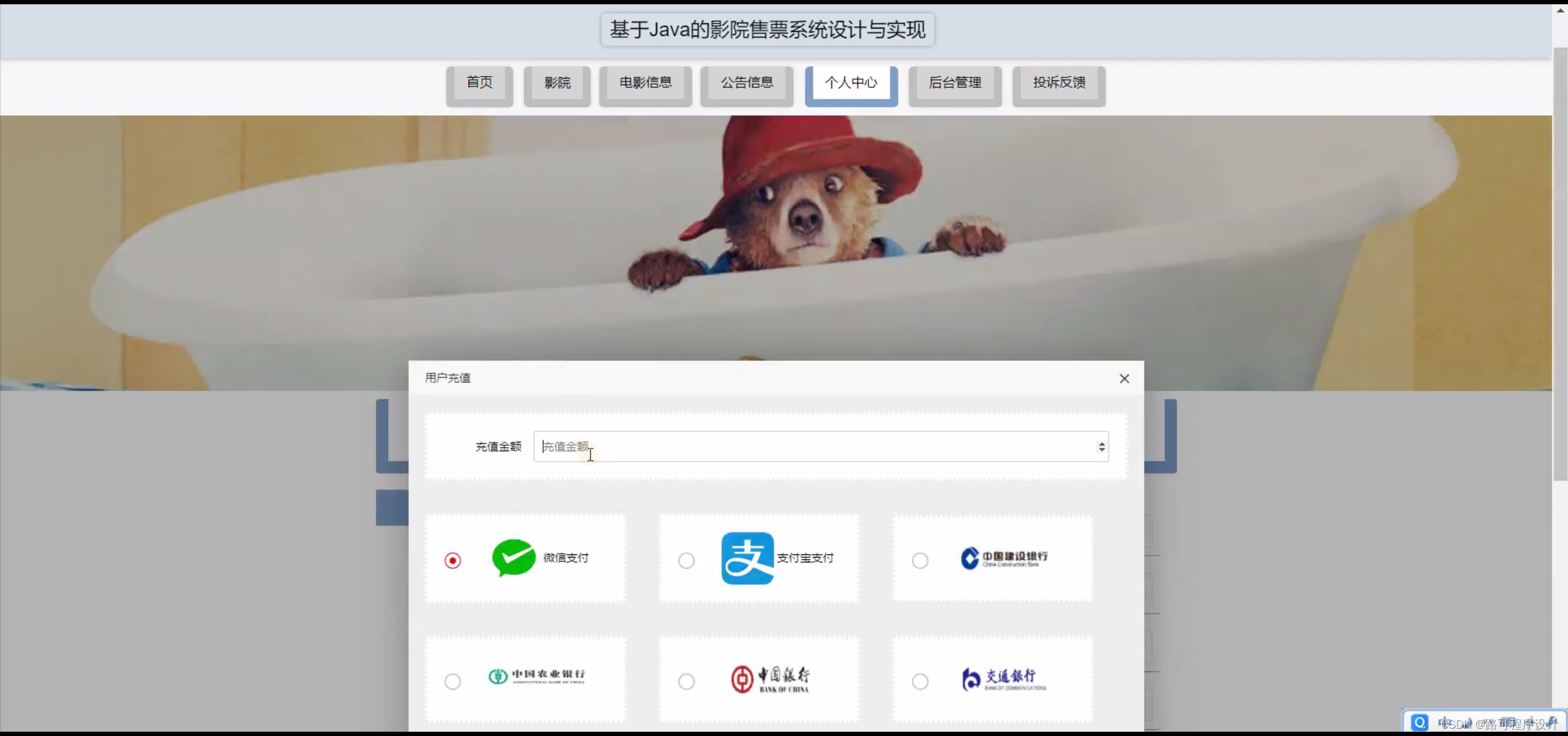Click the WeChat Pay green logo
Viewport: 1568px width, 736px height.
(x=514, y=558)
